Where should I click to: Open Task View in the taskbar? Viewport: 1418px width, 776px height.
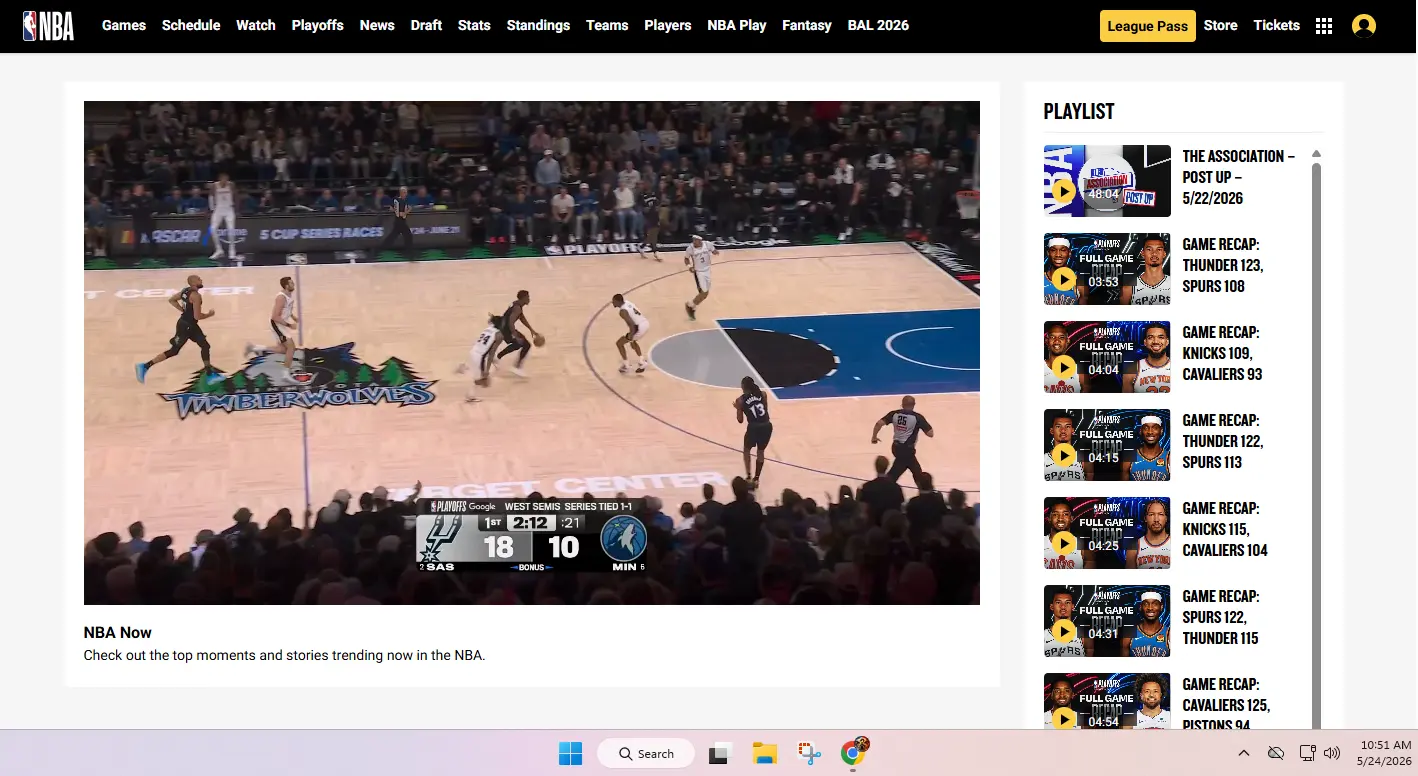(x=719, y=754)
